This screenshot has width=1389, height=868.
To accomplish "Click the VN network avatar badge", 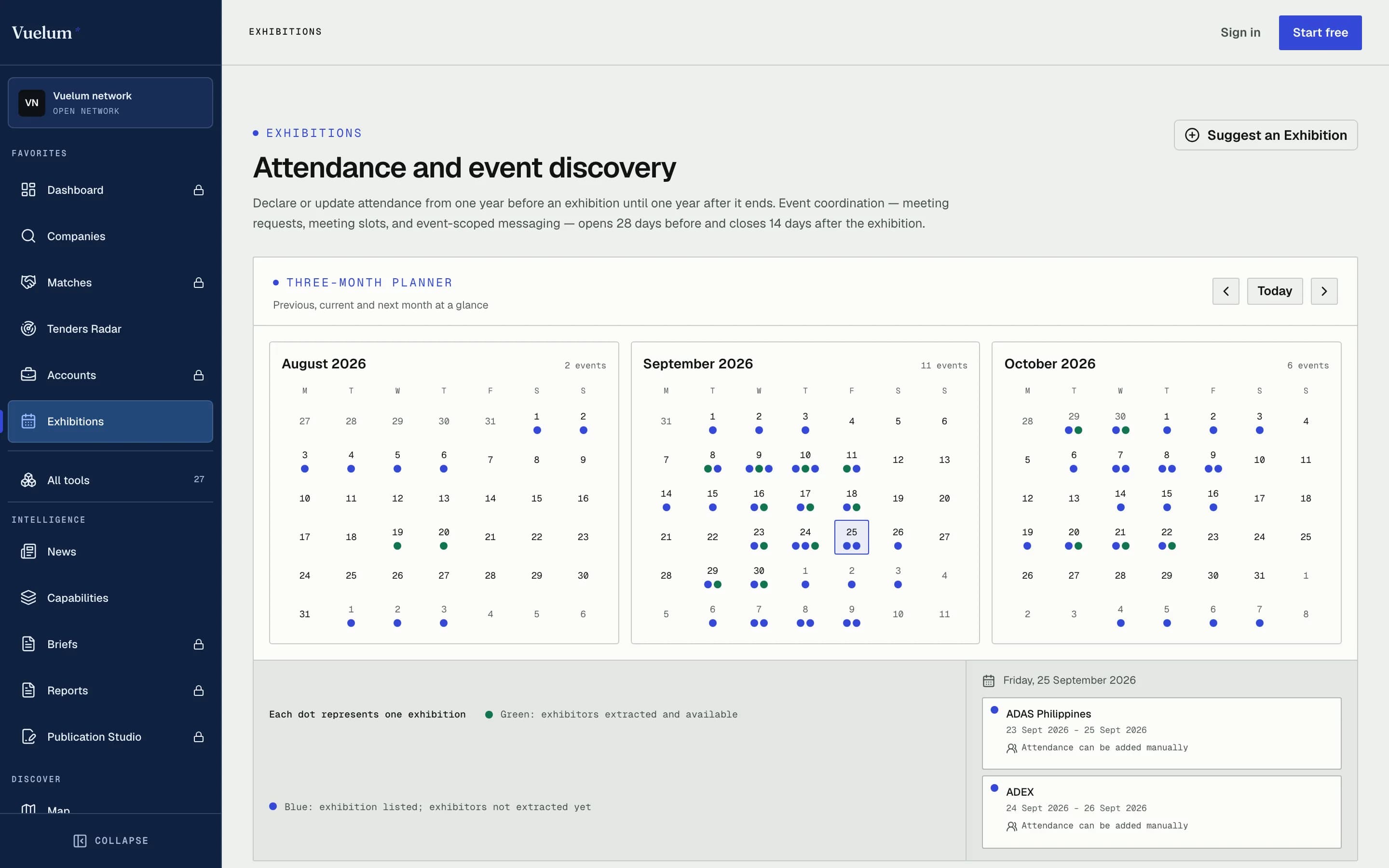I will [x=31, y=103].
